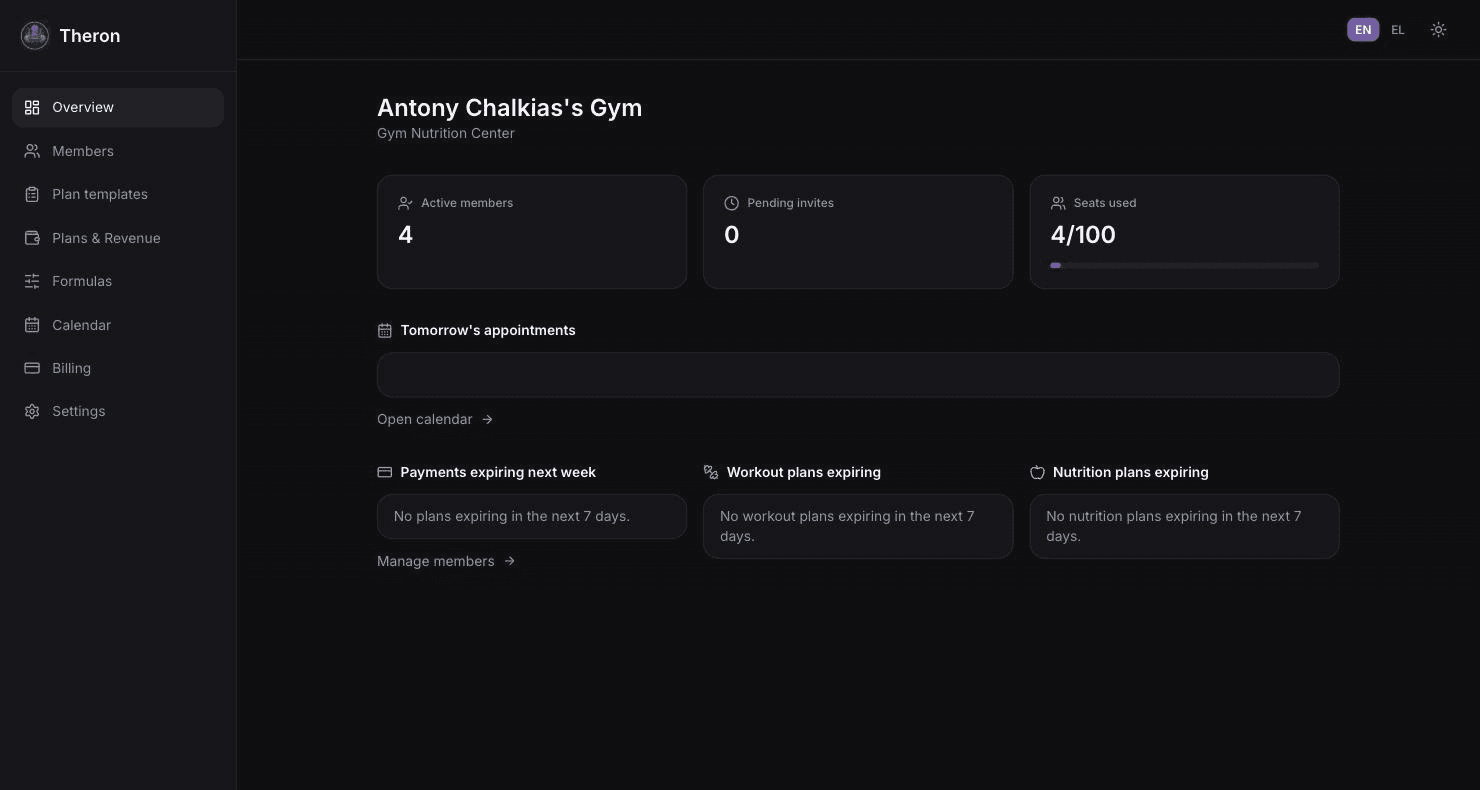Switch language to EN
The image size is (1480, 790).
(1363, 30)
